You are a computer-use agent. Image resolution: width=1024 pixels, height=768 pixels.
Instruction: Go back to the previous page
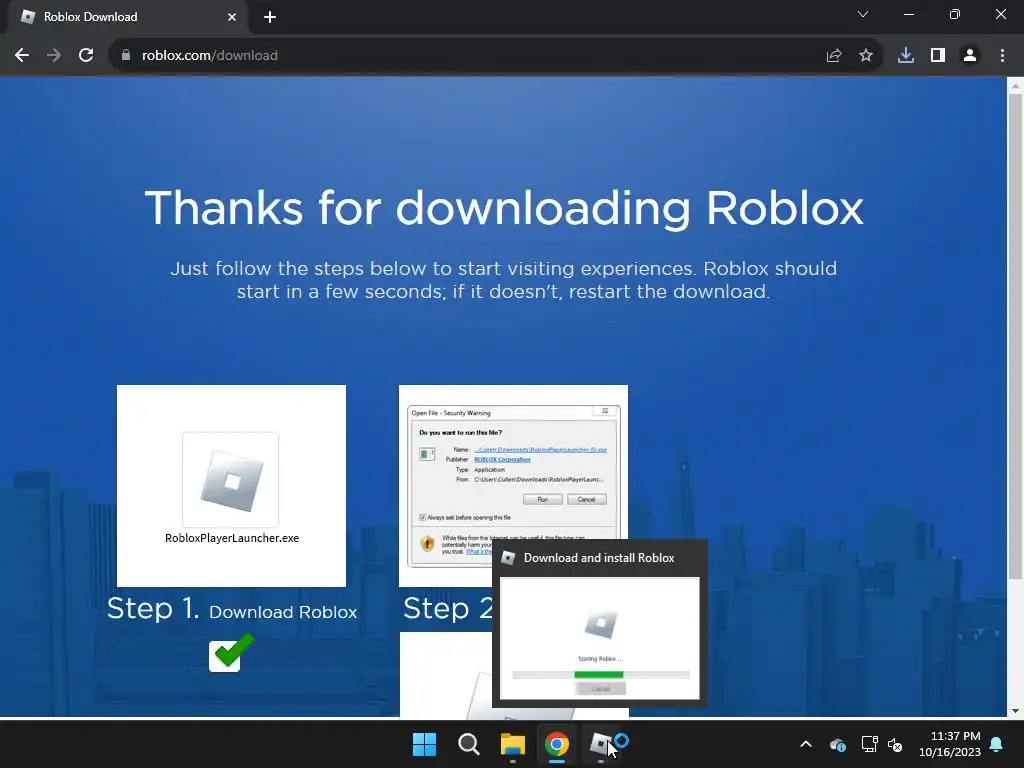(22, 56)
